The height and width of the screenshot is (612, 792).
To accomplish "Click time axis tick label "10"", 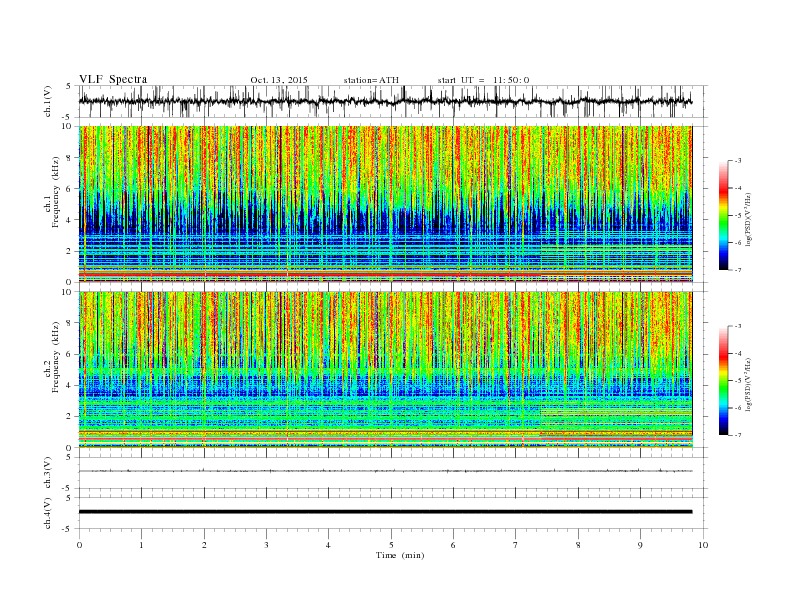I will 703,545.
